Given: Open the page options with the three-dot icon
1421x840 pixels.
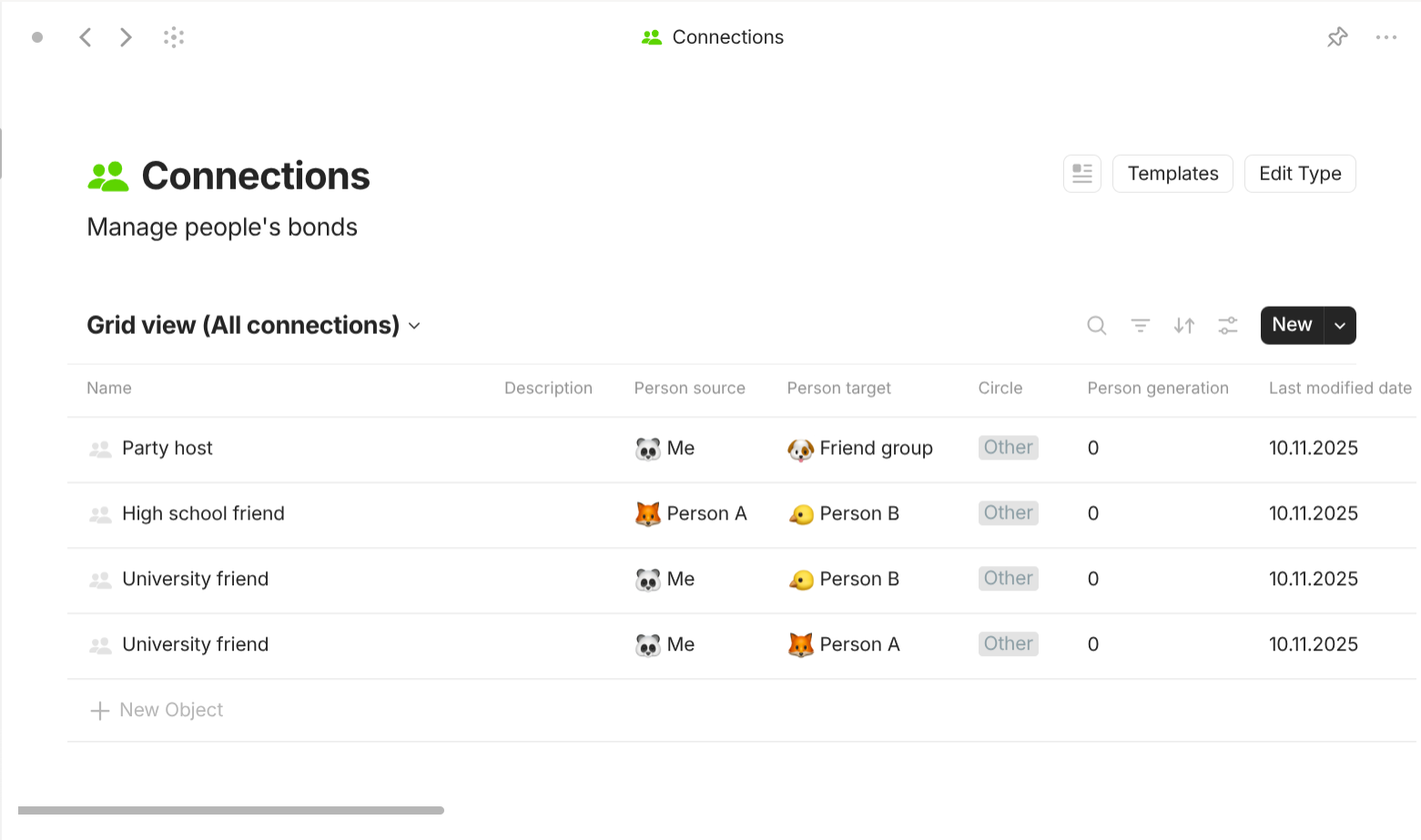Looking at the screenshot, I should [1386, 36].
